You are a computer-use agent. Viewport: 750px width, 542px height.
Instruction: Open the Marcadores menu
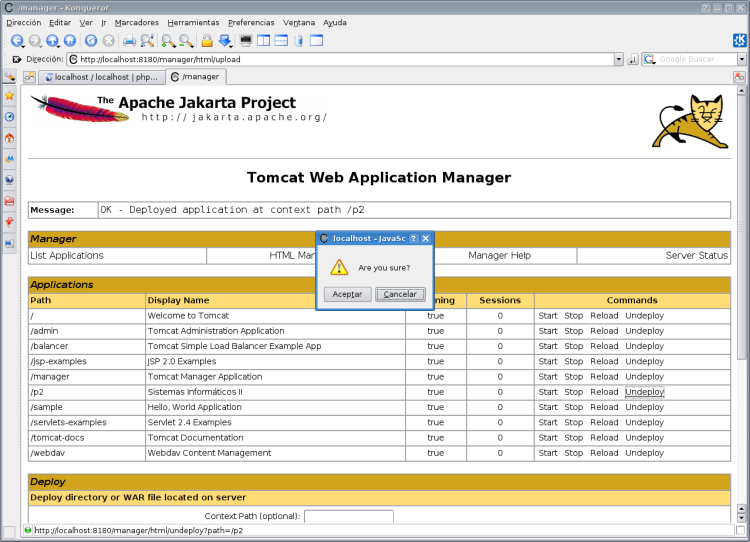click(136, 22)
